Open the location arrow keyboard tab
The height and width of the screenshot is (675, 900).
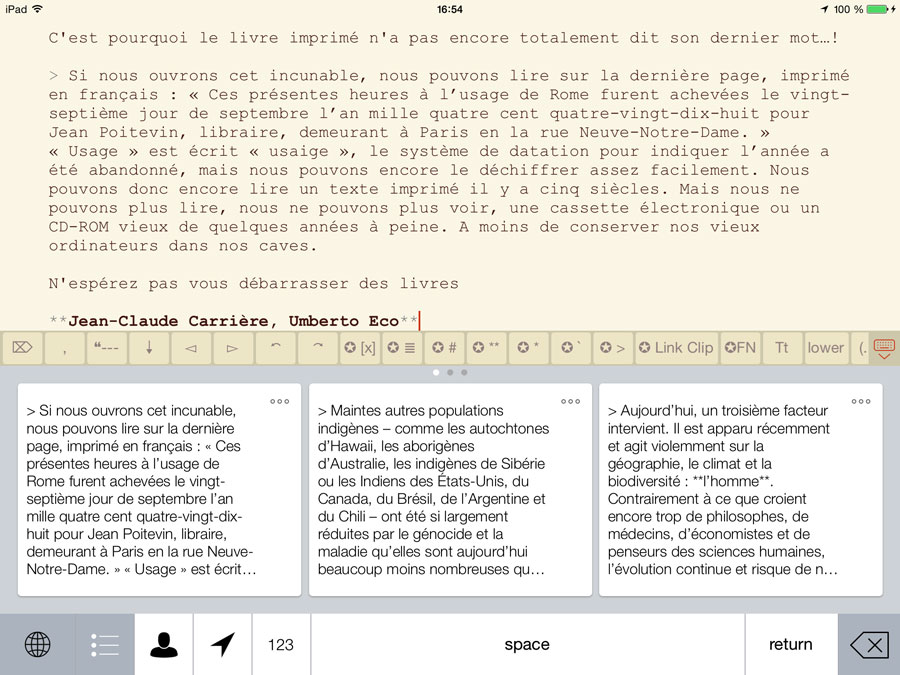223,645
